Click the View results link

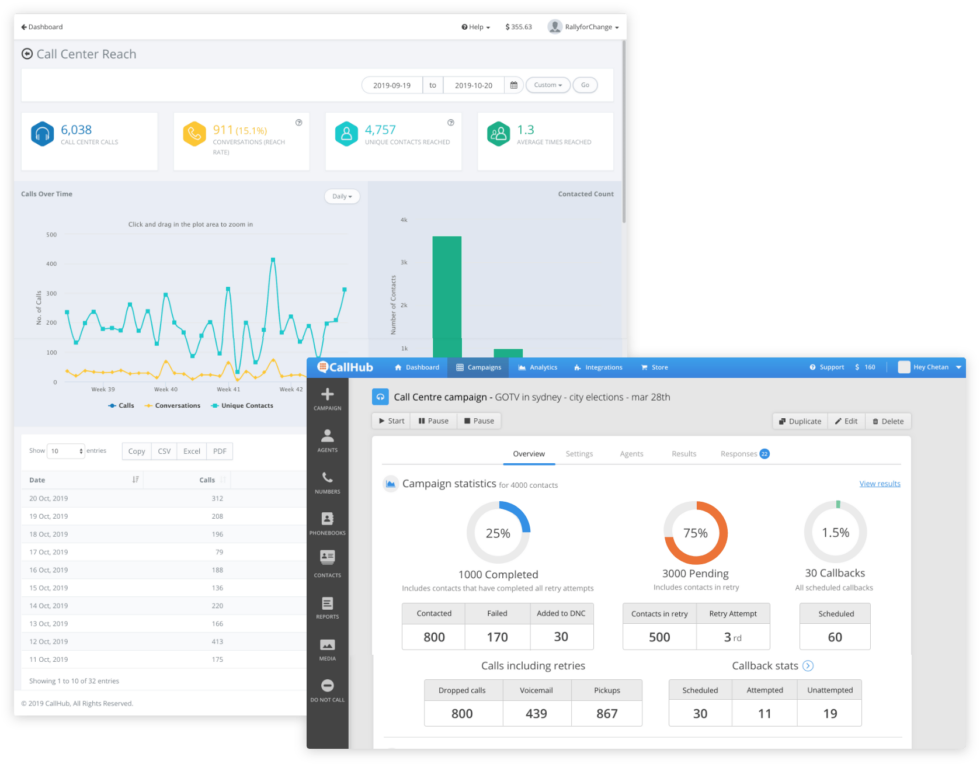click(x=879, y=483)
